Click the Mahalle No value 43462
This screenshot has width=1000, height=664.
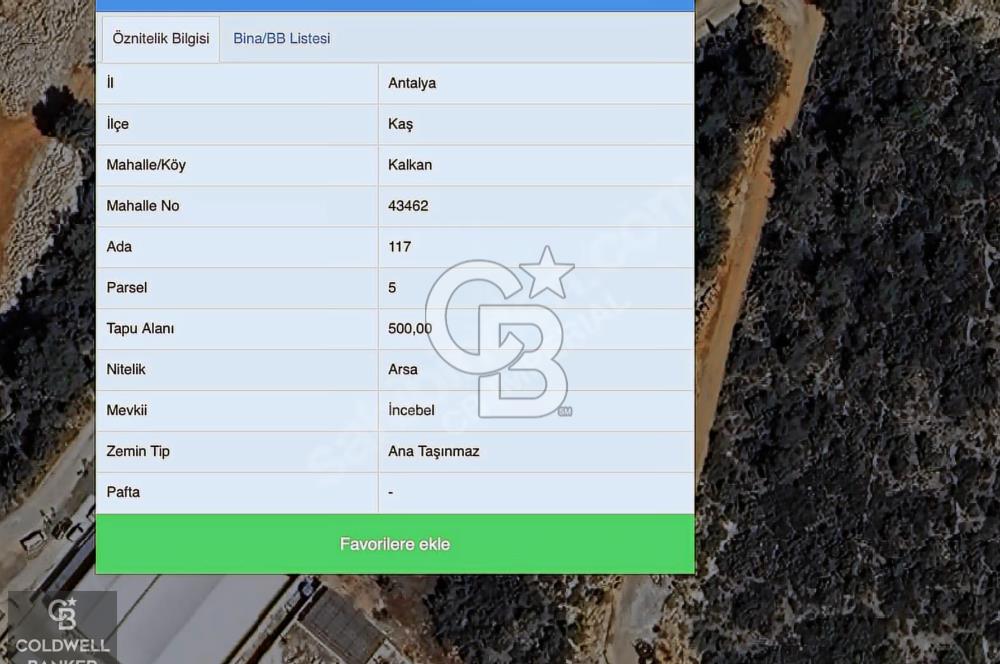408,206
